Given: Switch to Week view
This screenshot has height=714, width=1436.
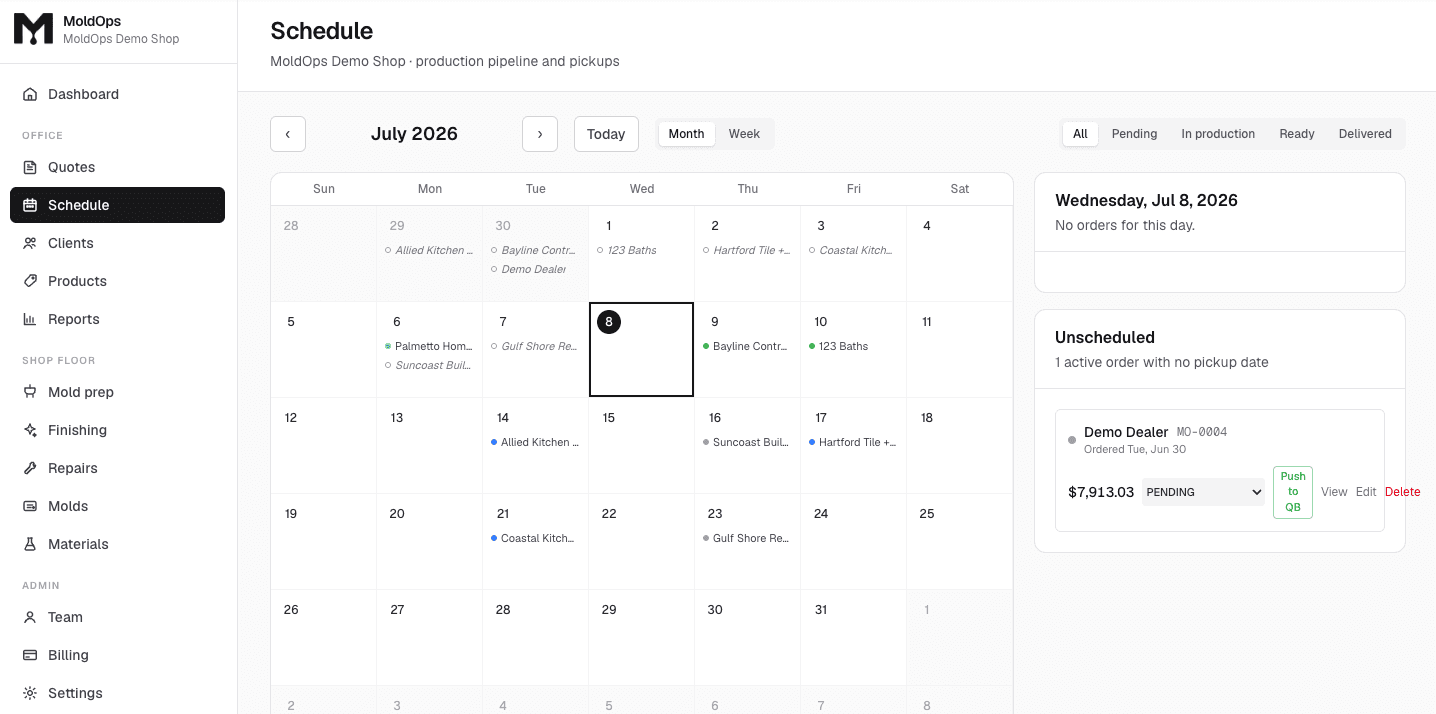Looking at the screenshot, I should pyautogui.click(x=744, y=134).
